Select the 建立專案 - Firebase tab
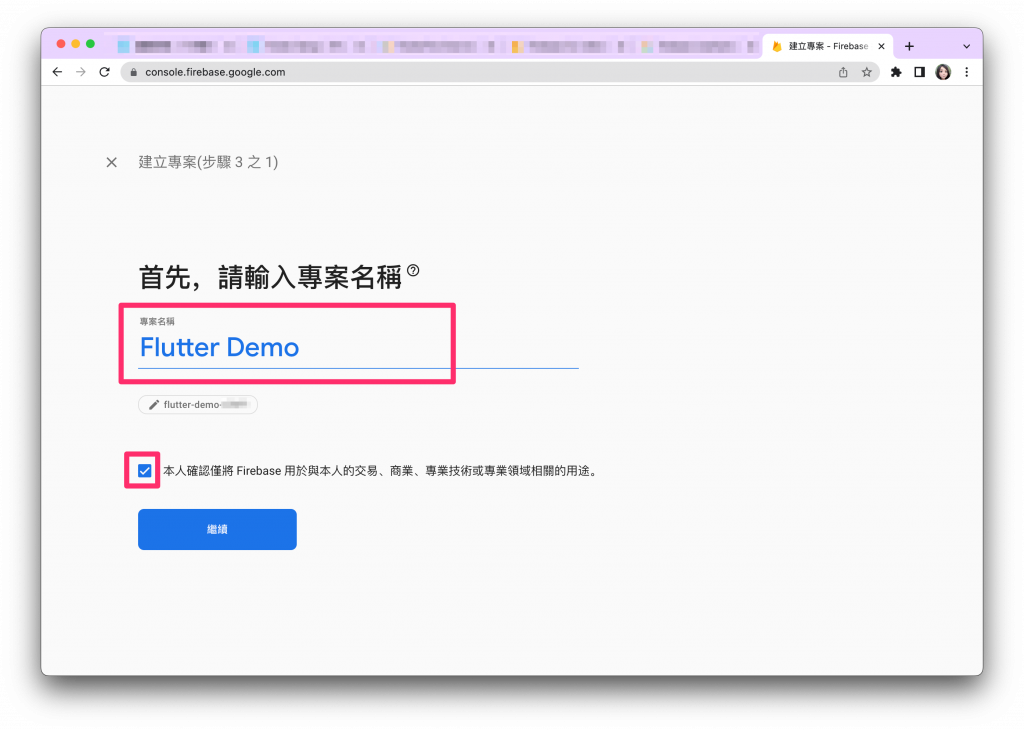Viewport: 1024px width, 730px height. pos(827,46)
